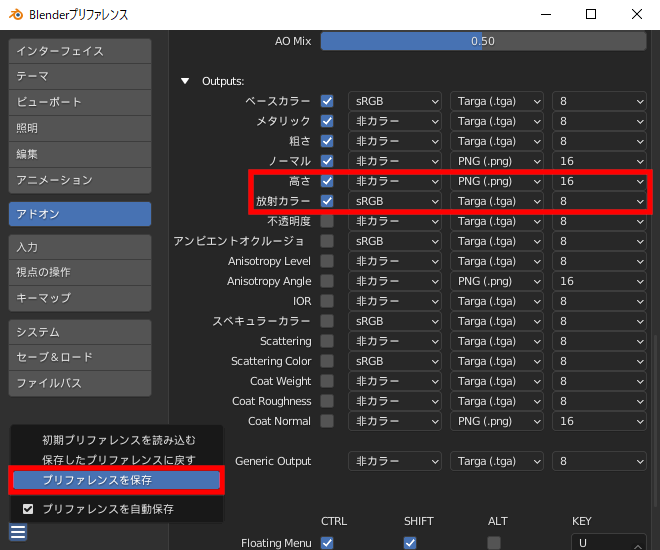This screenshot has height=550, width=660.
Task: Open スペキュラーカラー file format dropdown
Action: coord(497,321)
